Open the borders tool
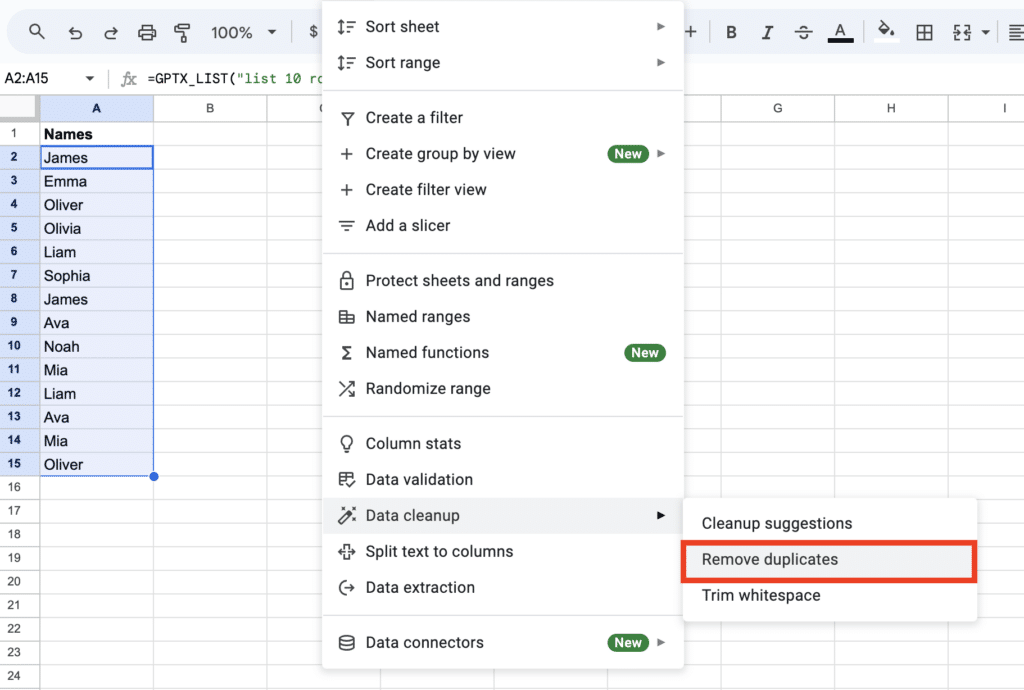 point(925,32)
